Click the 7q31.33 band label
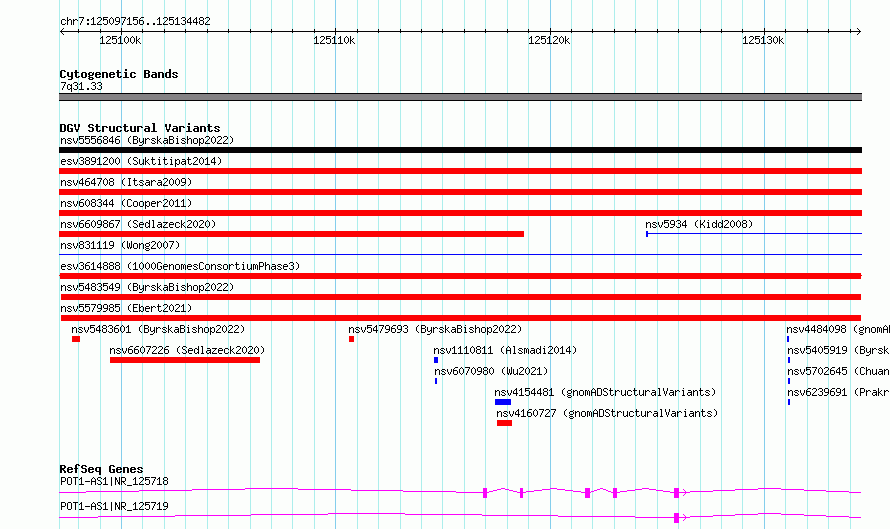Image resolution: width=890 pixels, height=529 pixels. pos(81,86)
